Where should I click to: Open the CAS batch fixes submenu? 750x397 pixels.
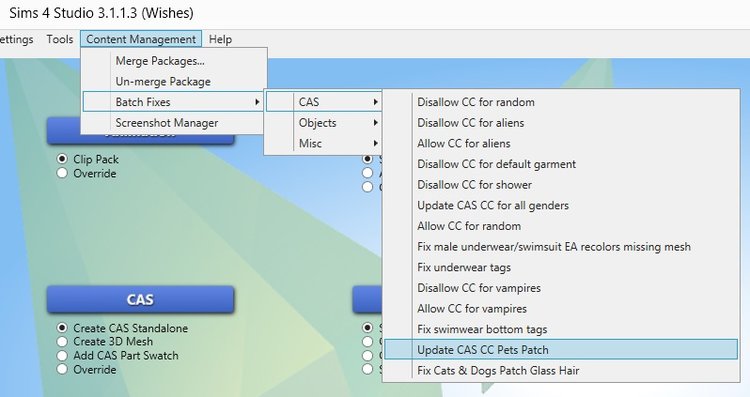[x=323, y=102]
